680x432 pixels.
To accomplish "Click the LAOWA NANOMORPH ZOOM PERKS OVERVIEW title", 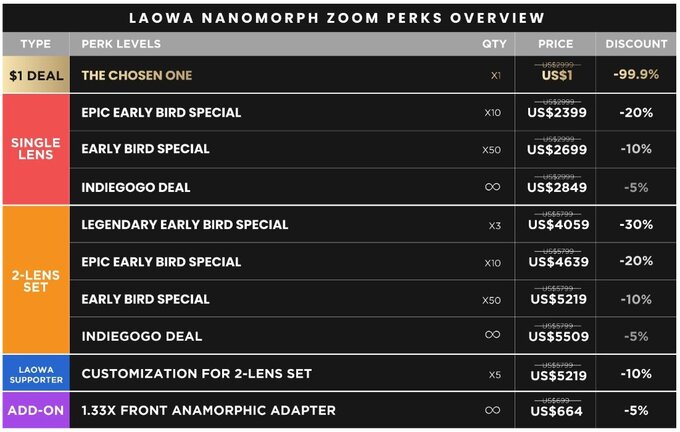I will click(337, 18).
